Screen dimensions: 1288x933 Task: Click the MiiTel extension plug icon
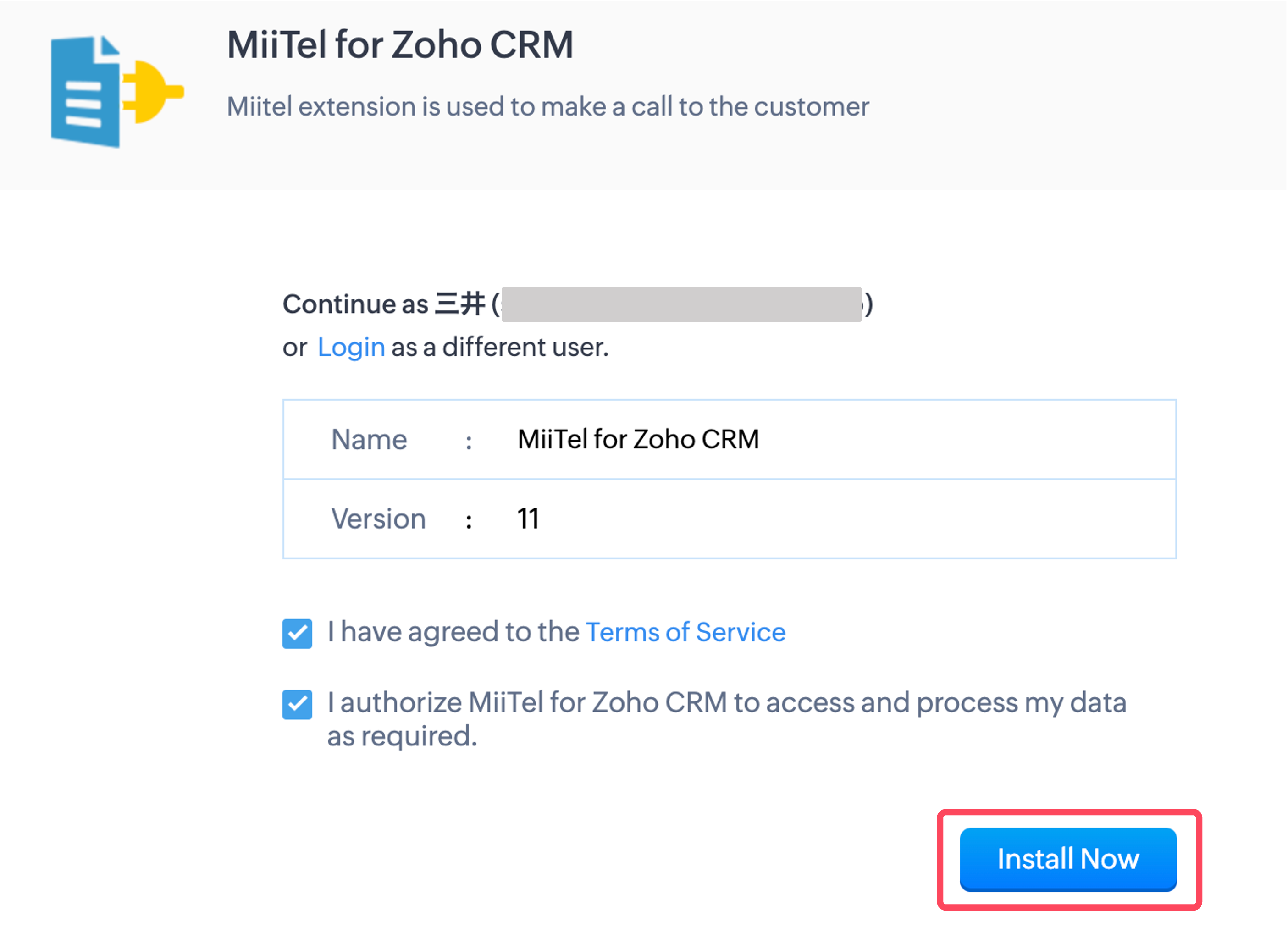[118, 92]
